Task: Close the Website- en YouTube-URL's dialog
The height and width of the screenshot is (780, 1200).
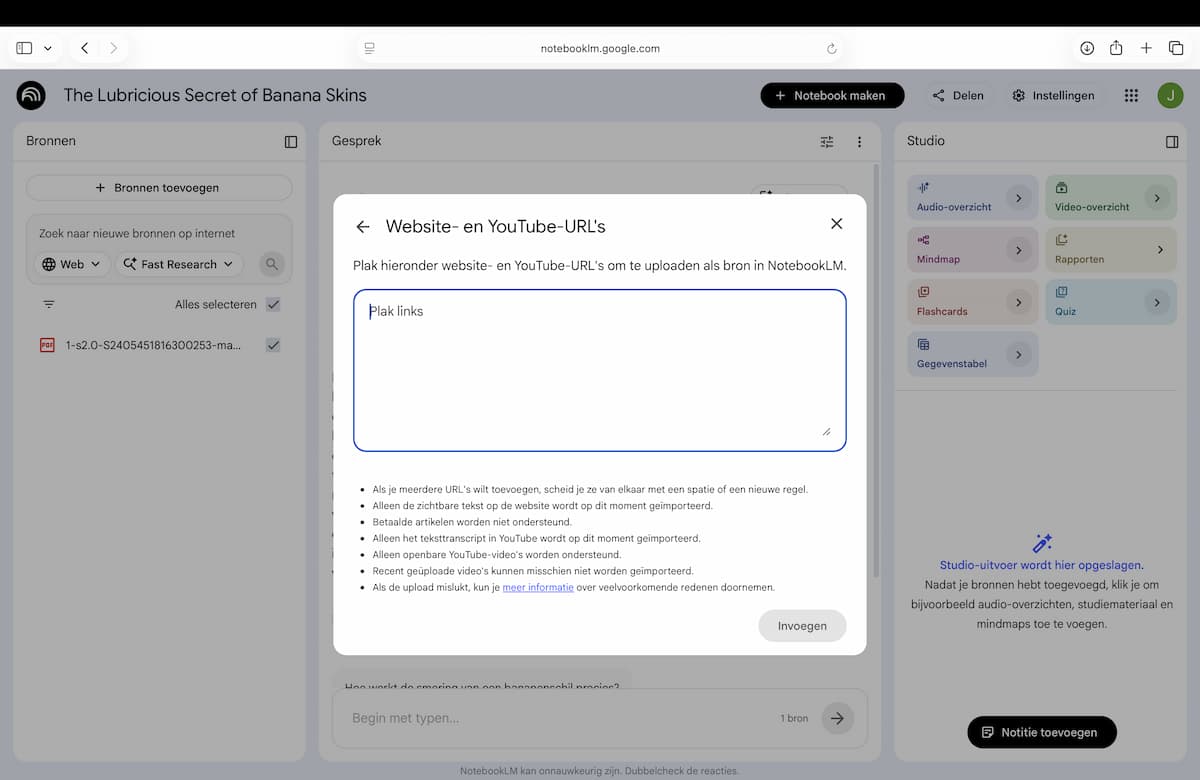Action: 837,224
